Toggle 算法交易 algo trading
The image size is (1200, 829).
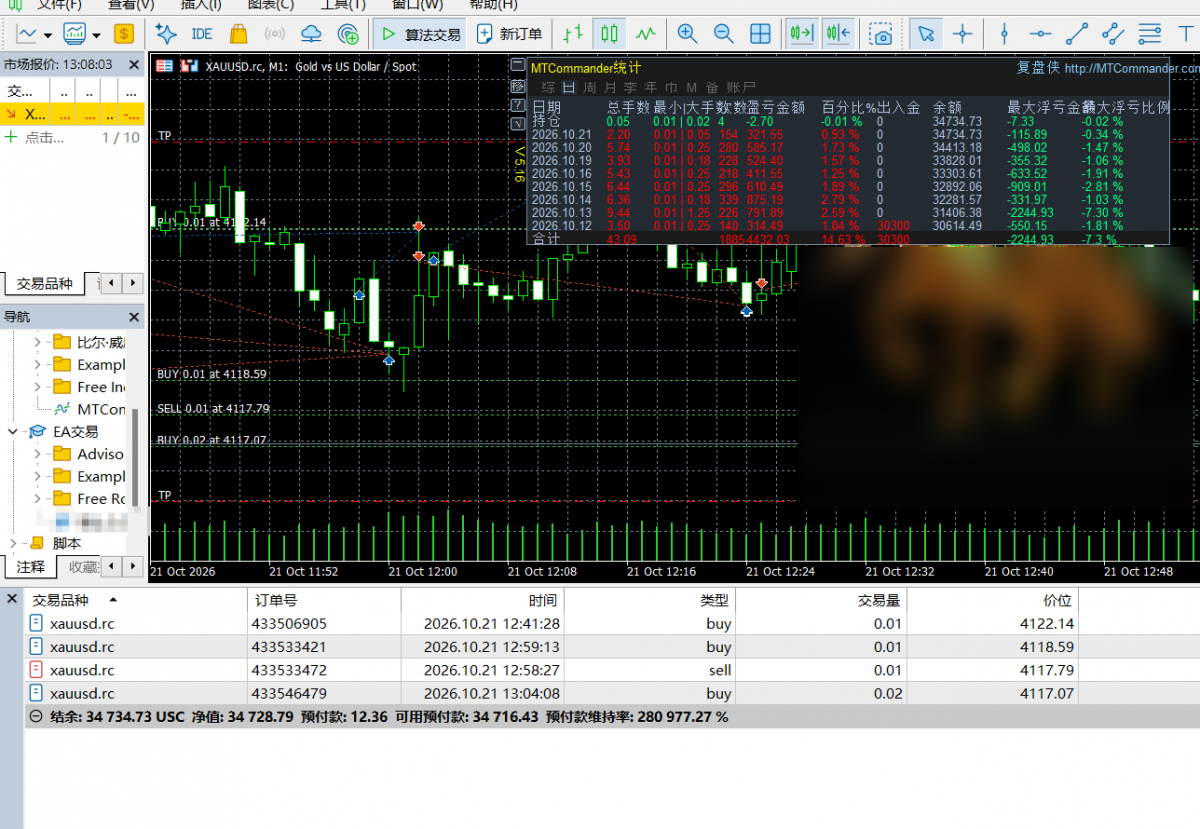click(x=419, y=34)
